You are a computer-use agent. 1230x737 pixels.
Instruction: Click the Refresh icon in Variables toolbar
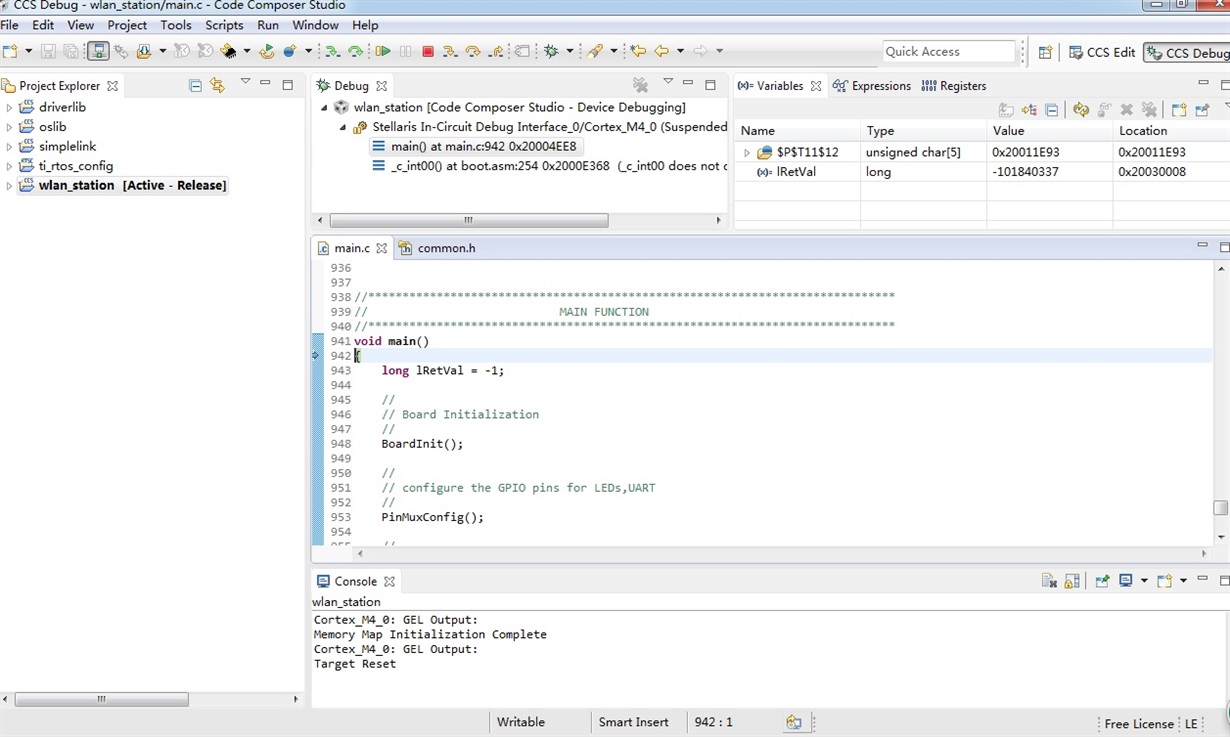tap(1081, 110)
